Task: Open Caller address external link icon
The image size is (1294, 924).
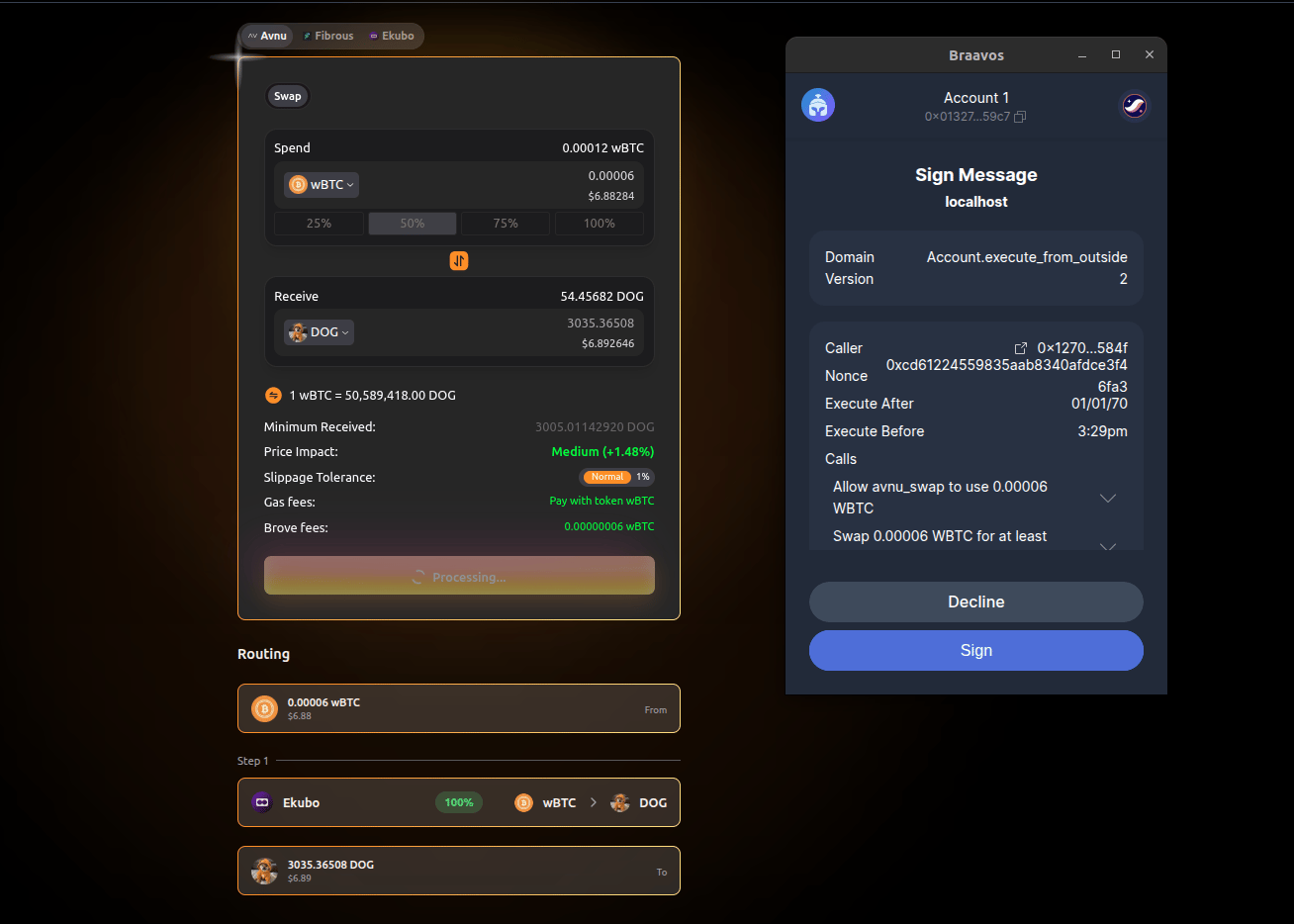Action: [1021, 348]
